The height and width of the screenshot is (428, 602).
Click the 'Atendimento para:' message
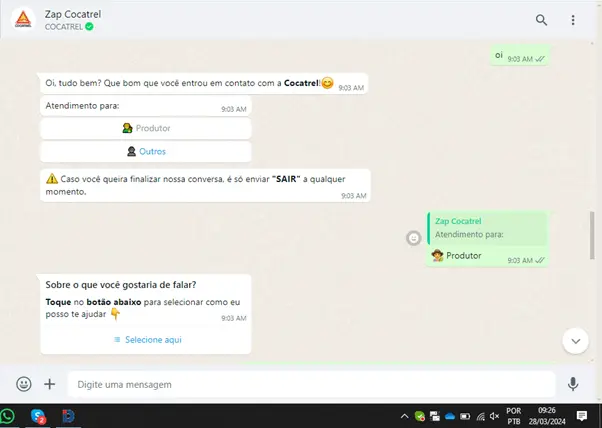(x=145, y=106)
